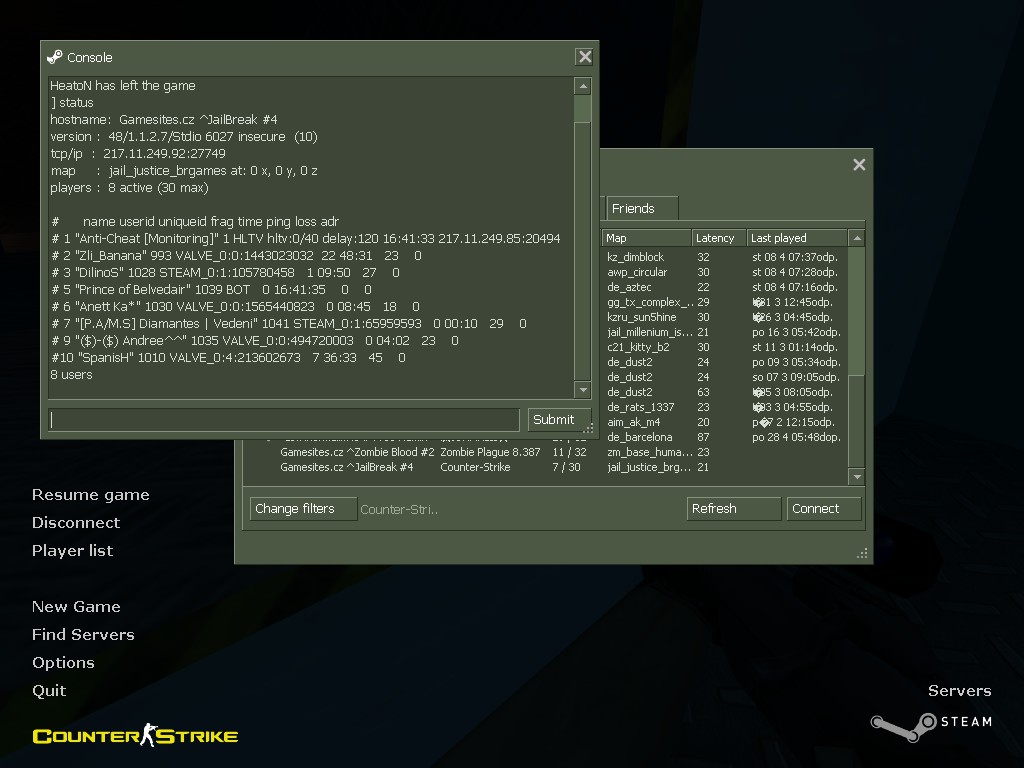The image size is (1024, 768).
Task: Click the SpanisH player line in console
Action: click(229, 357)
